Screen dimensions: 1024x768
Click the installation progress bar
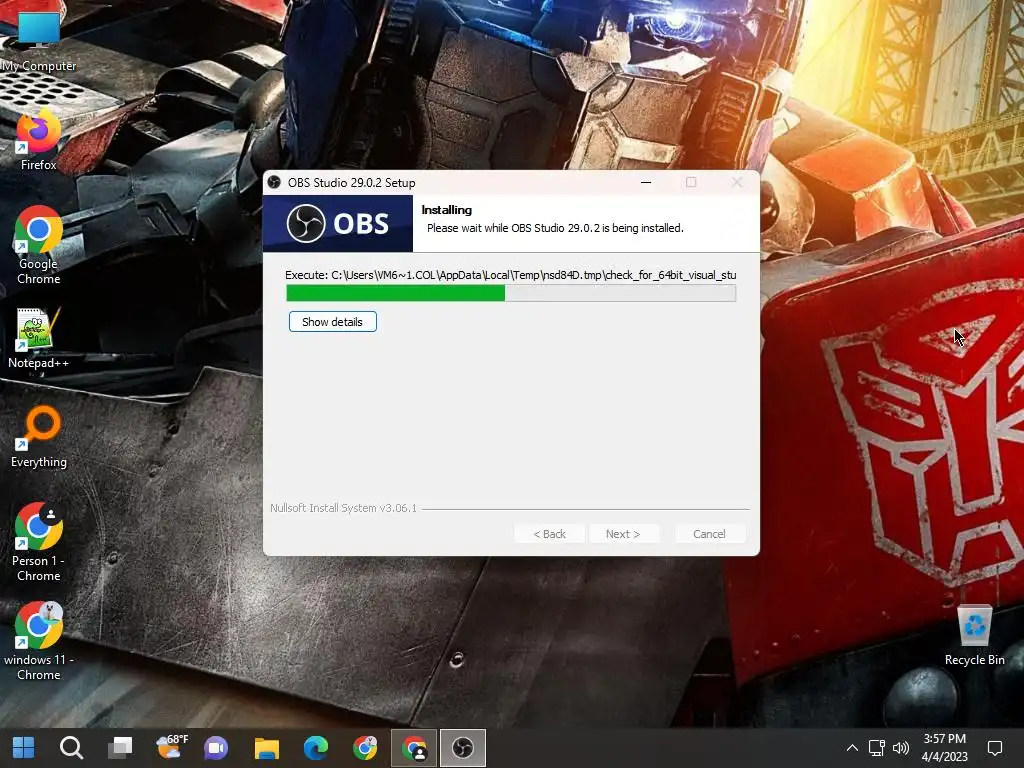(511, 293)
